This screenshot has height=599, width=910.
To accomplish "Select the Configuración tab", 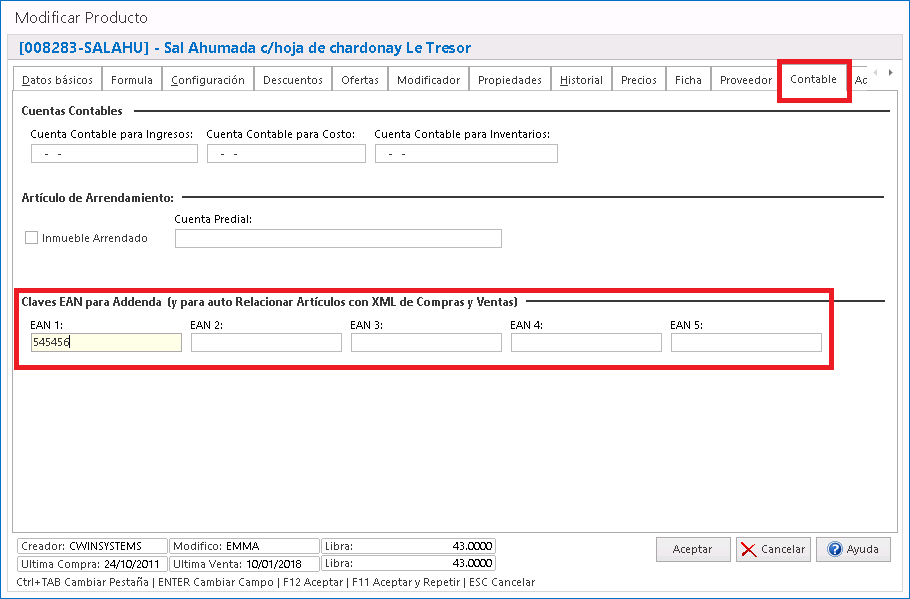I will pyautogui.click(x=207, y=80).
